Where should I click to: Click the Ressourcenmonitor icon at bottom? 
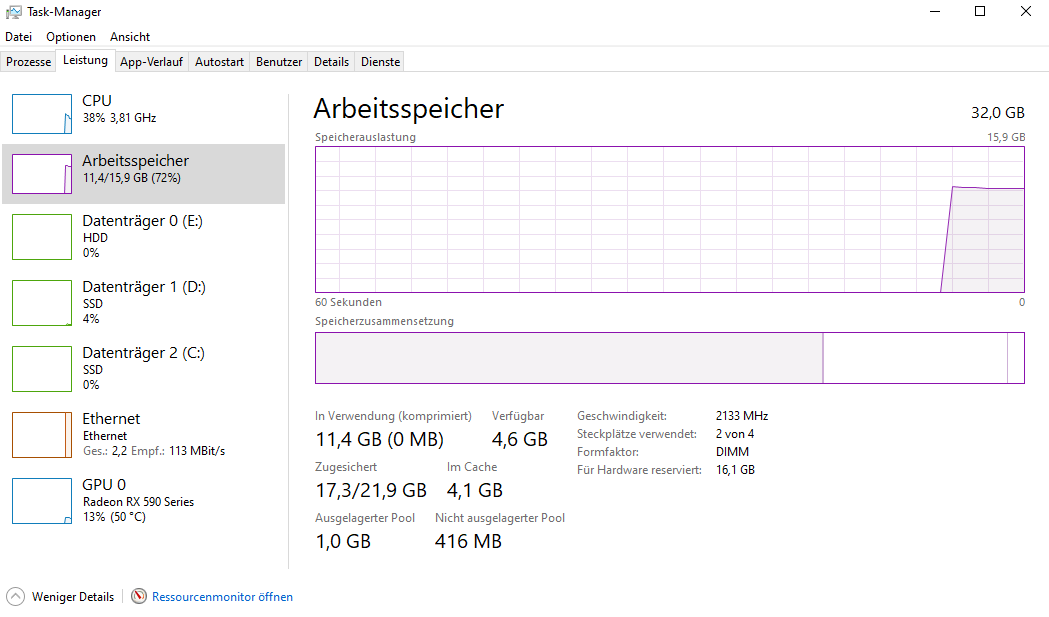(x=139, y=596)
